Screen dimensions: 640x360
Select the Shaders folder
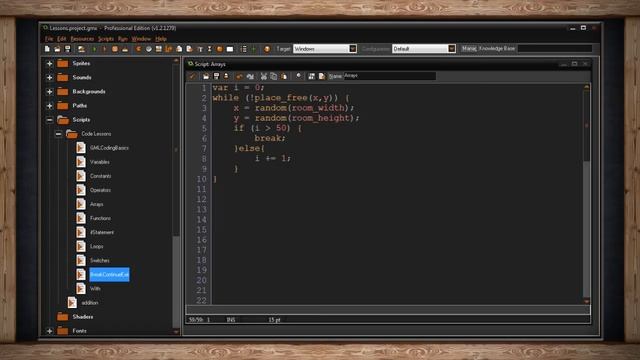(82, 317)
